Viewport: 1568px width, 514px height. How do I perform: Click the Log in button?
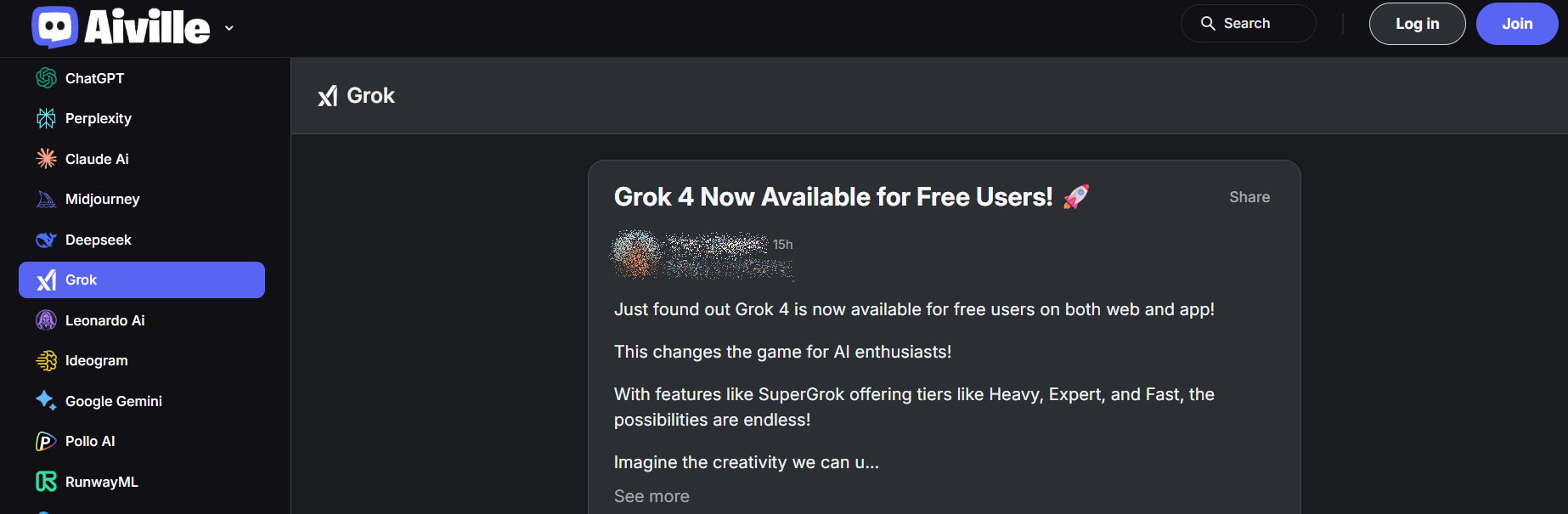[x=1416, y=23]
